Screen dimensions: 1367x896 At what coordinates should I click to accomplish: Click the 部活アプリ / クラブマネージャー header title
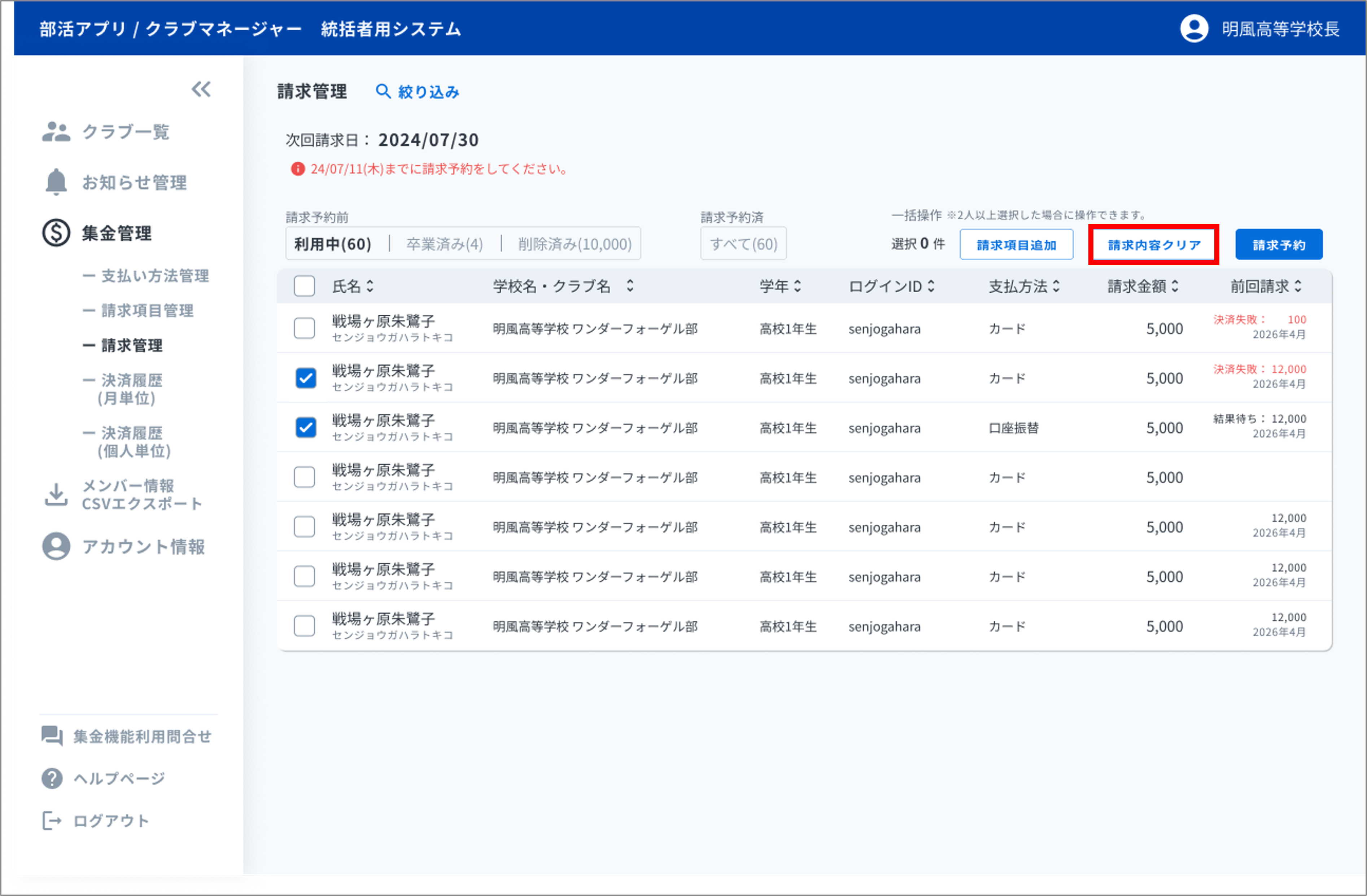coord(171,29)
